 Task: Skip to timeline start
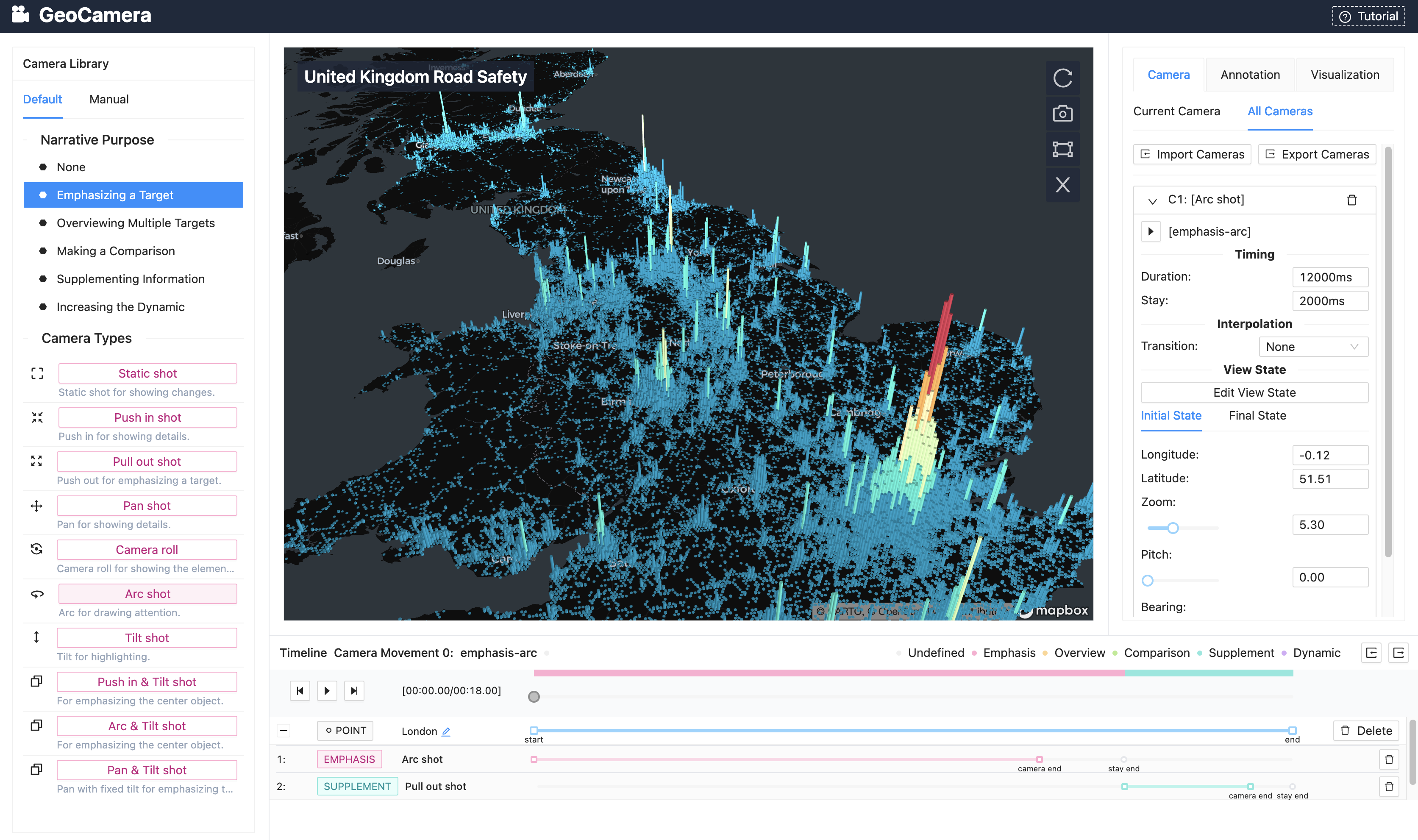[300, 690]
